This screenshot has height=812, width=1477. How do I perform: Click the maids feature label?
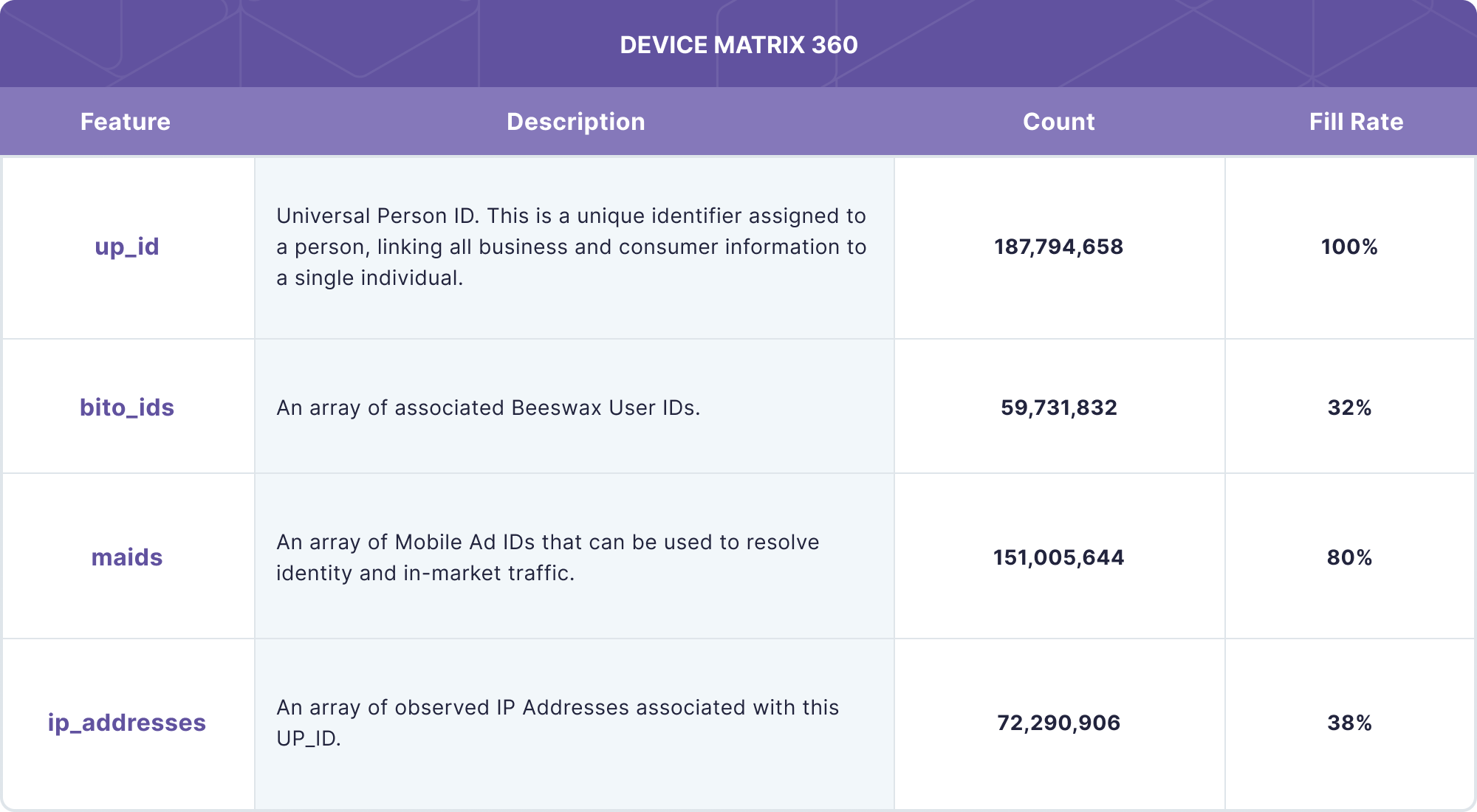pos(126,558)
